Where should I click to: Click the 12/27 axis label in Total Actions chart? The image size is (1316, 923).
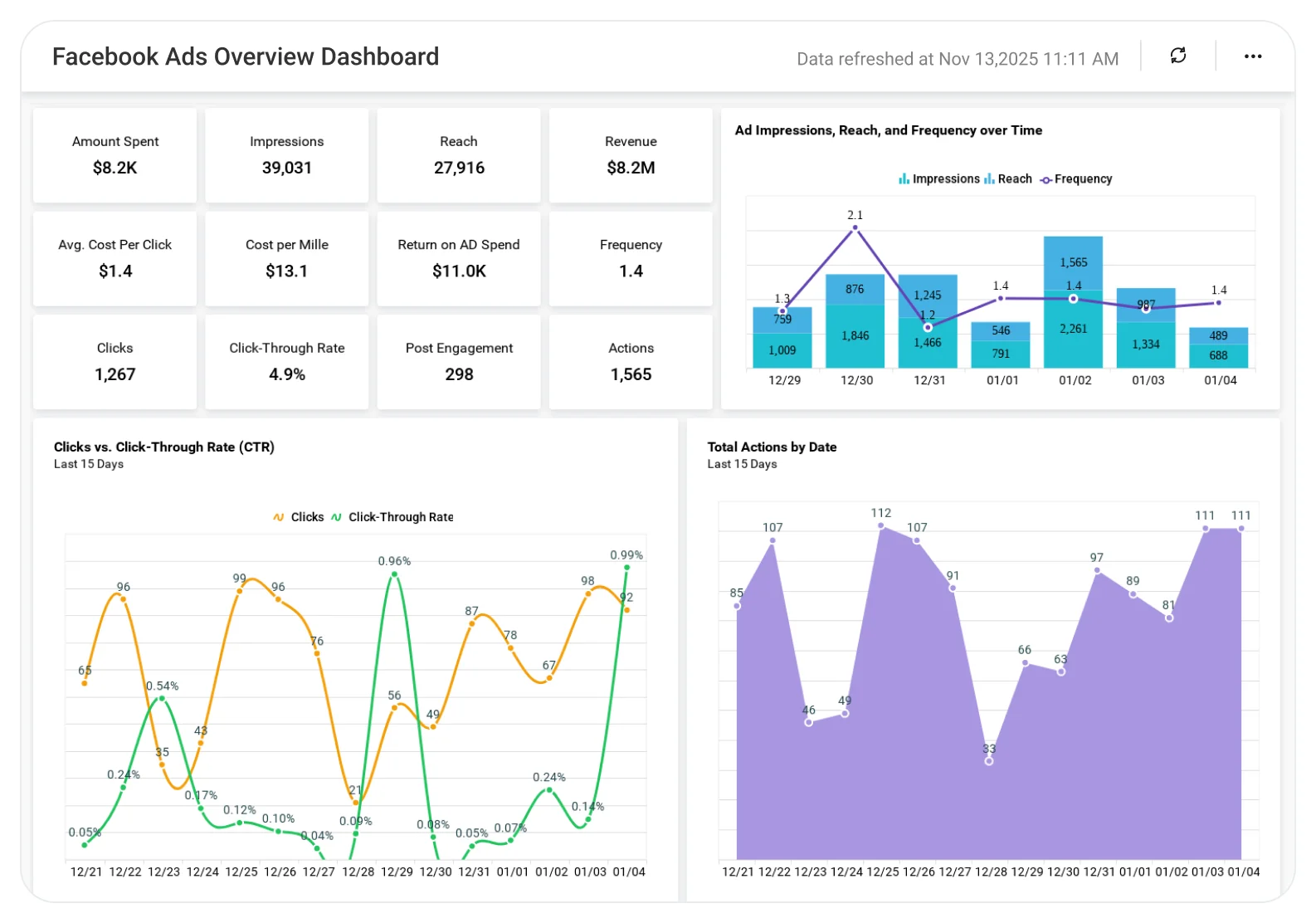pos(955,872)
